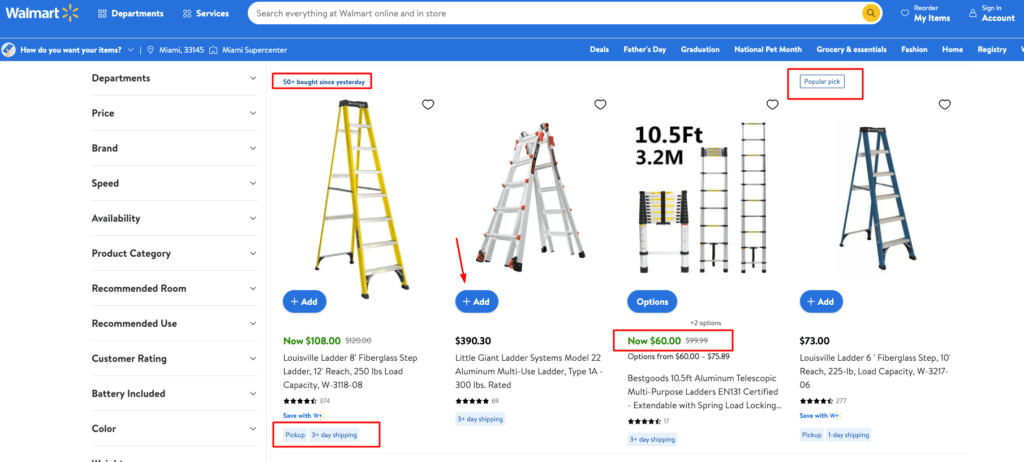Click the Walmart spark logo

pyautogui.click(x=69, y=13)
